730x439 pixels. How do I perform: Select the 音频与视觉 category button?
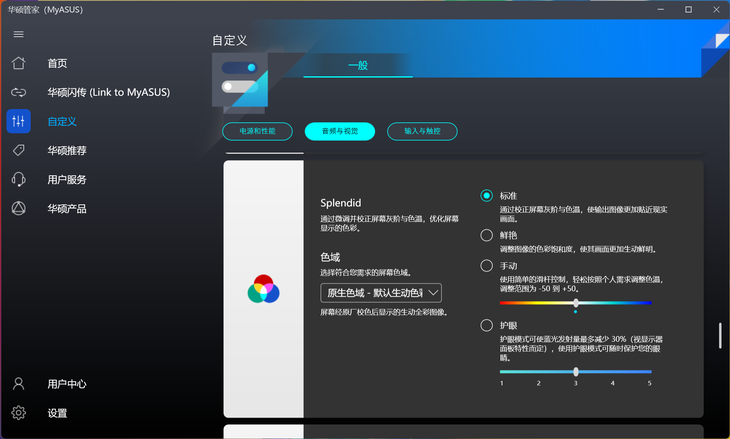[340, 131]
